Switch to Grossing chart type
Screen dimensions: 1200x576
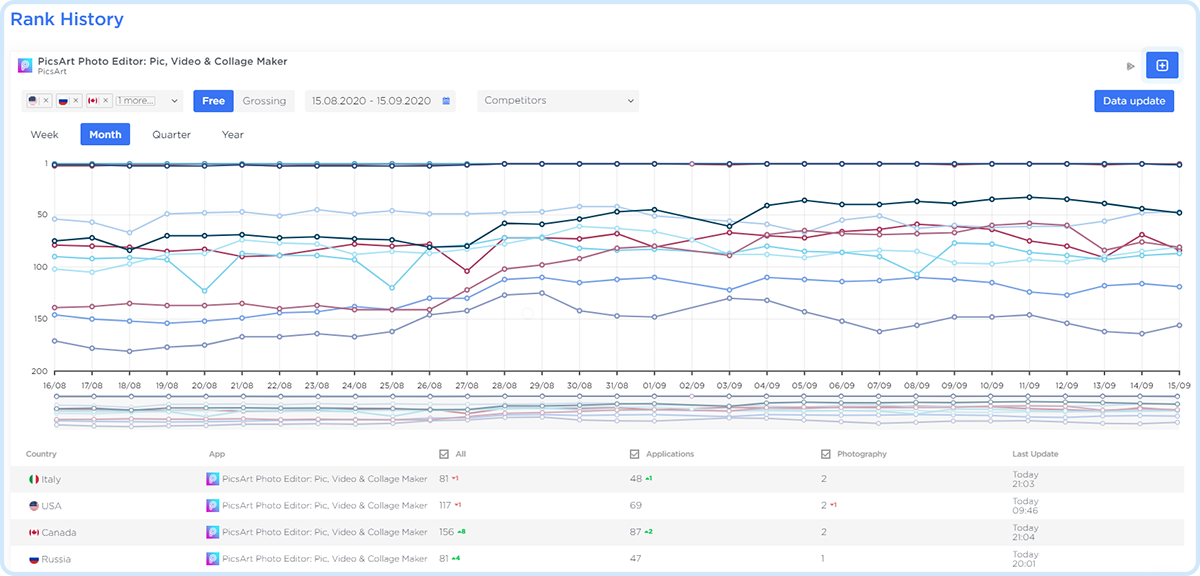[264, 101]
